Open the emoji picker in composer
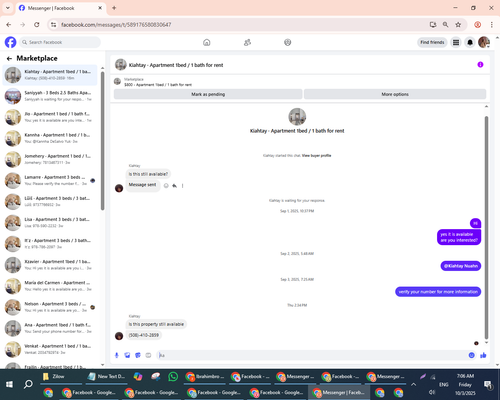 471,355
